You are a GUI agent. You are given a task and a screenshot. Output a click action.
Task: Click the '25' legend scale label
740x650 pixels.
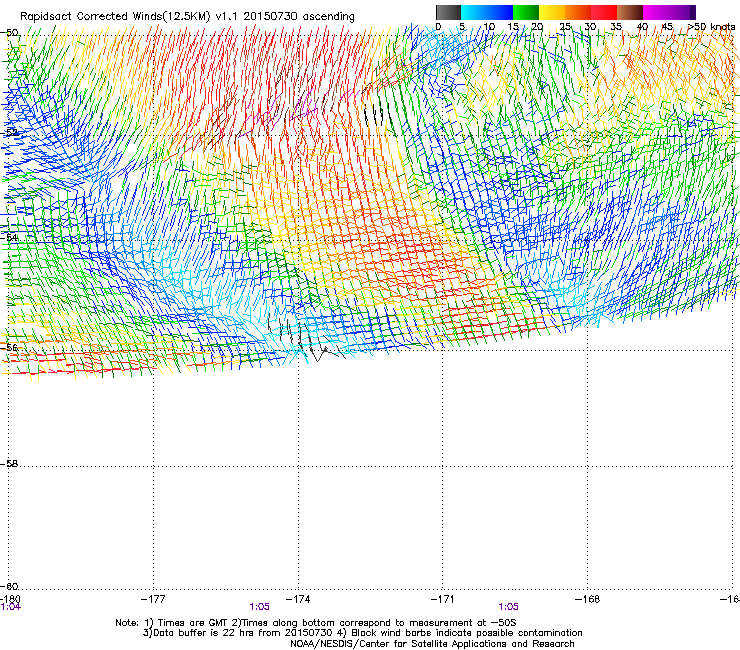coord(565,26)
